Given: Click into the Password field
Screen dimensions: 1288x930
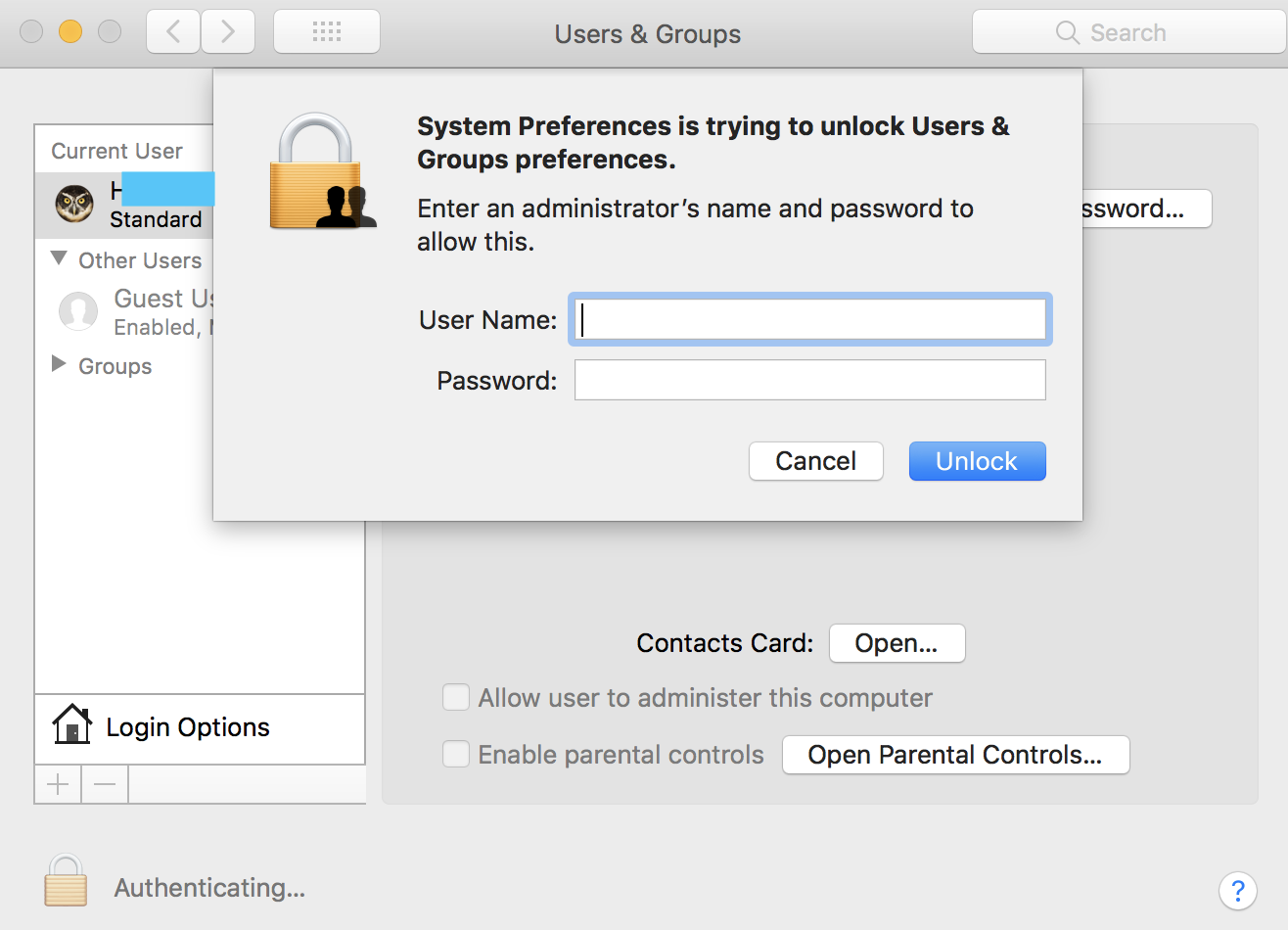Looking at the screenshot, I should click(810, 380).
